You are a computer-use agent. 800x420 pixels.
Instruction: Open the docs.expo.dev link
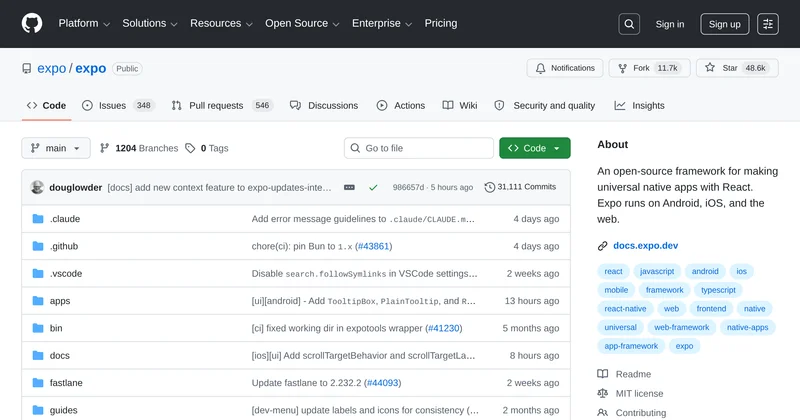[x=645, y=245]
